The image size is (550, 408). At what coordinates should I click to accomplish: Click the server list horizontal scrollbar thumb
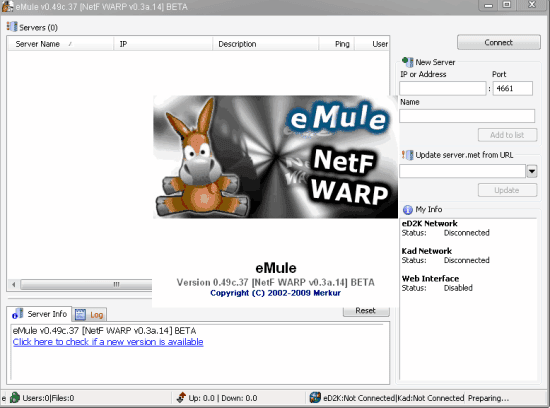click(86, 284)
